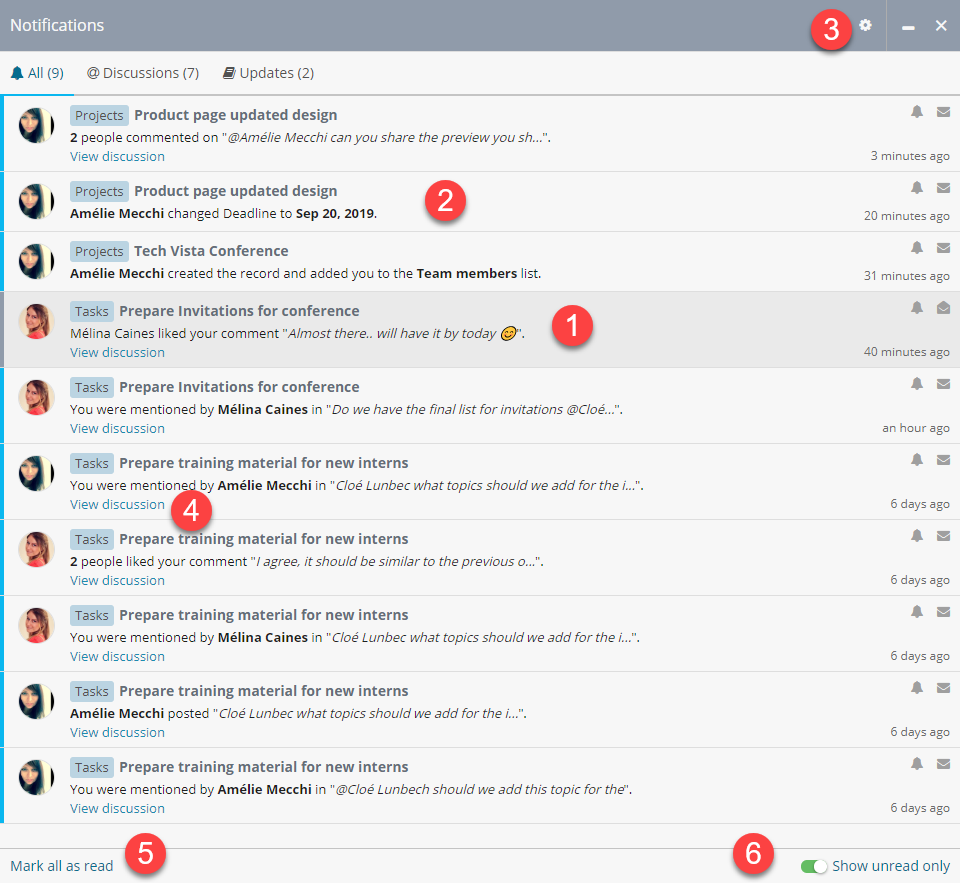Click bell icon on first Product page notification

[x=917, y=112]
